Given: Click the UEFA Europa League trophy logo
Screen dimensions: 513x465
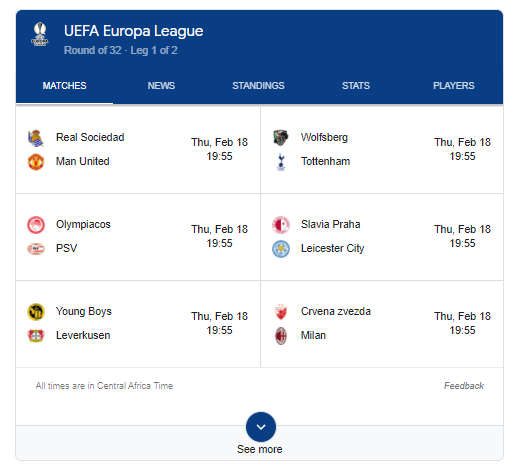Looking at the screenshot, I should click(40, 34).
